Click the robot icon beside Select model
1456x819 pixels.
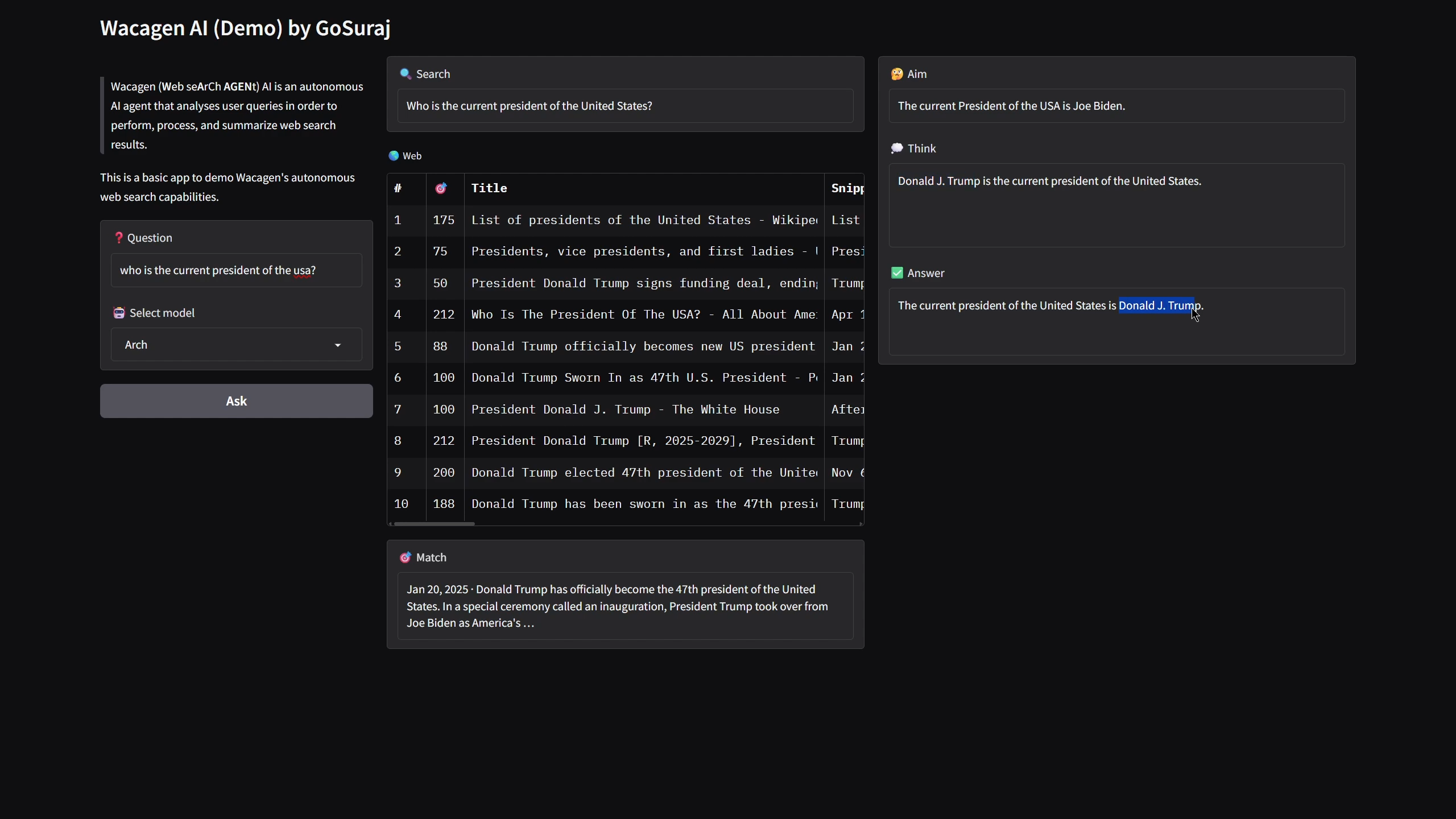(119, 313)
